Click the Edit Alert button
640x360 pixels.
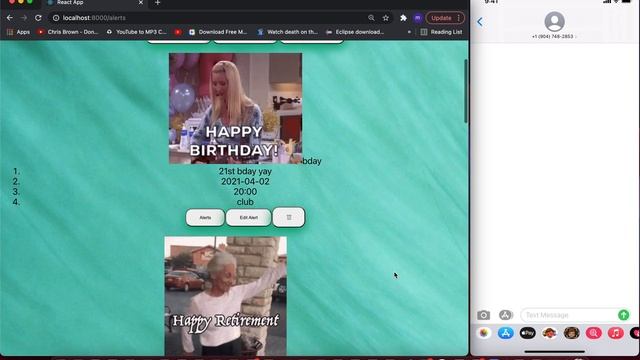249,218
